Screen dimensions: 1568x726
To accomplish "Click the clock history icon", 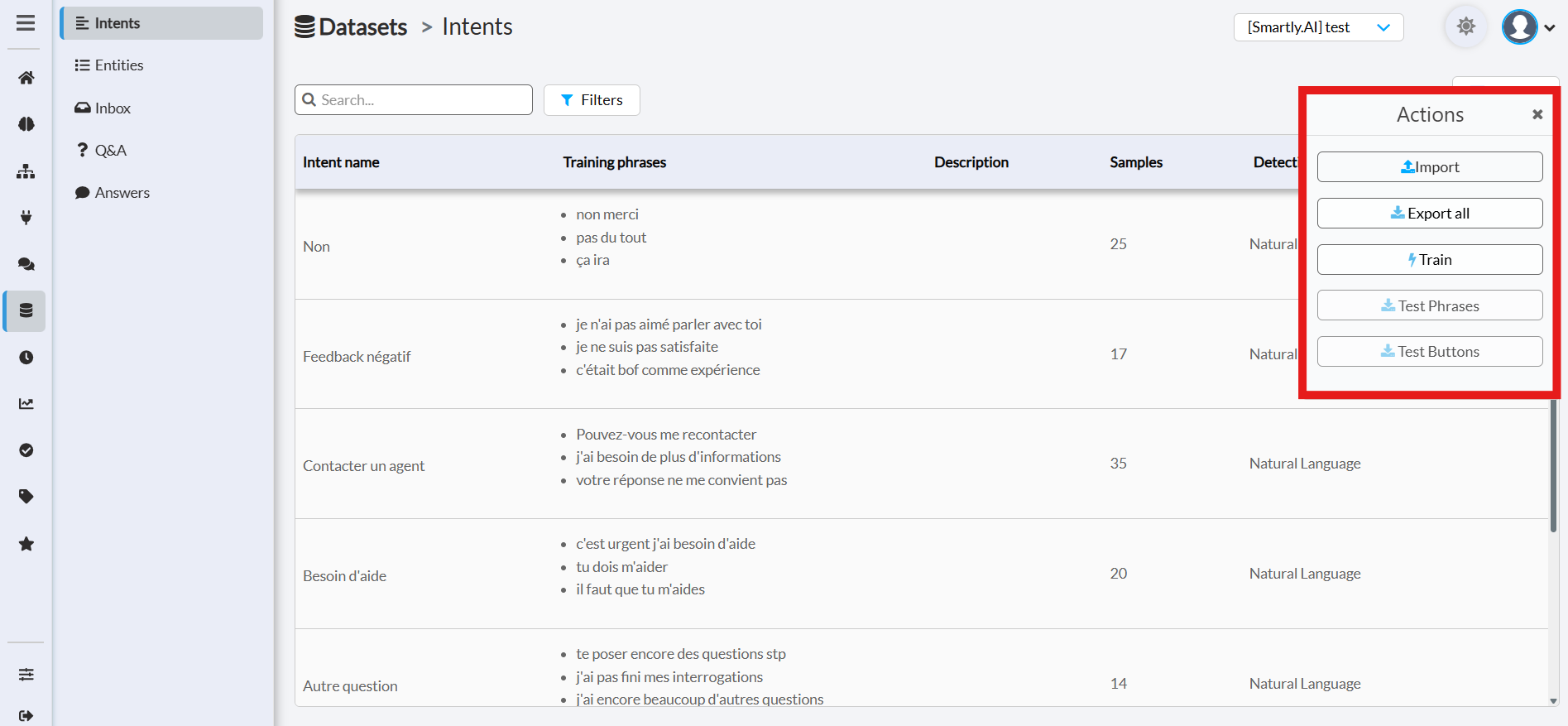I will (x=26, y=358).
